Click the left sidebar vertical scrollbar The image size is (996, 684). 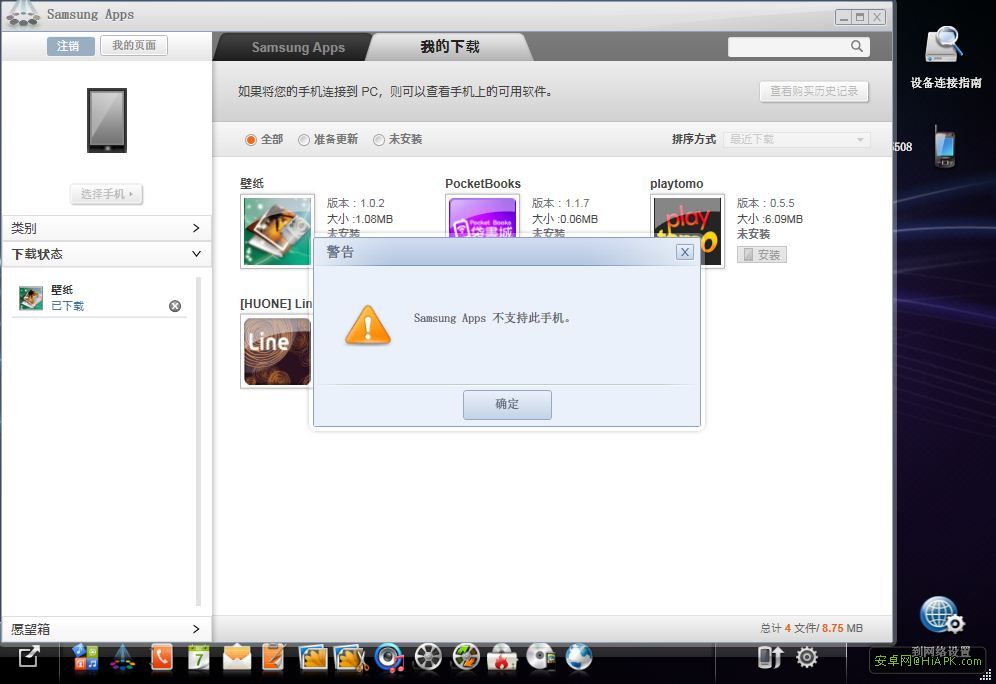[x=198, y=441]
